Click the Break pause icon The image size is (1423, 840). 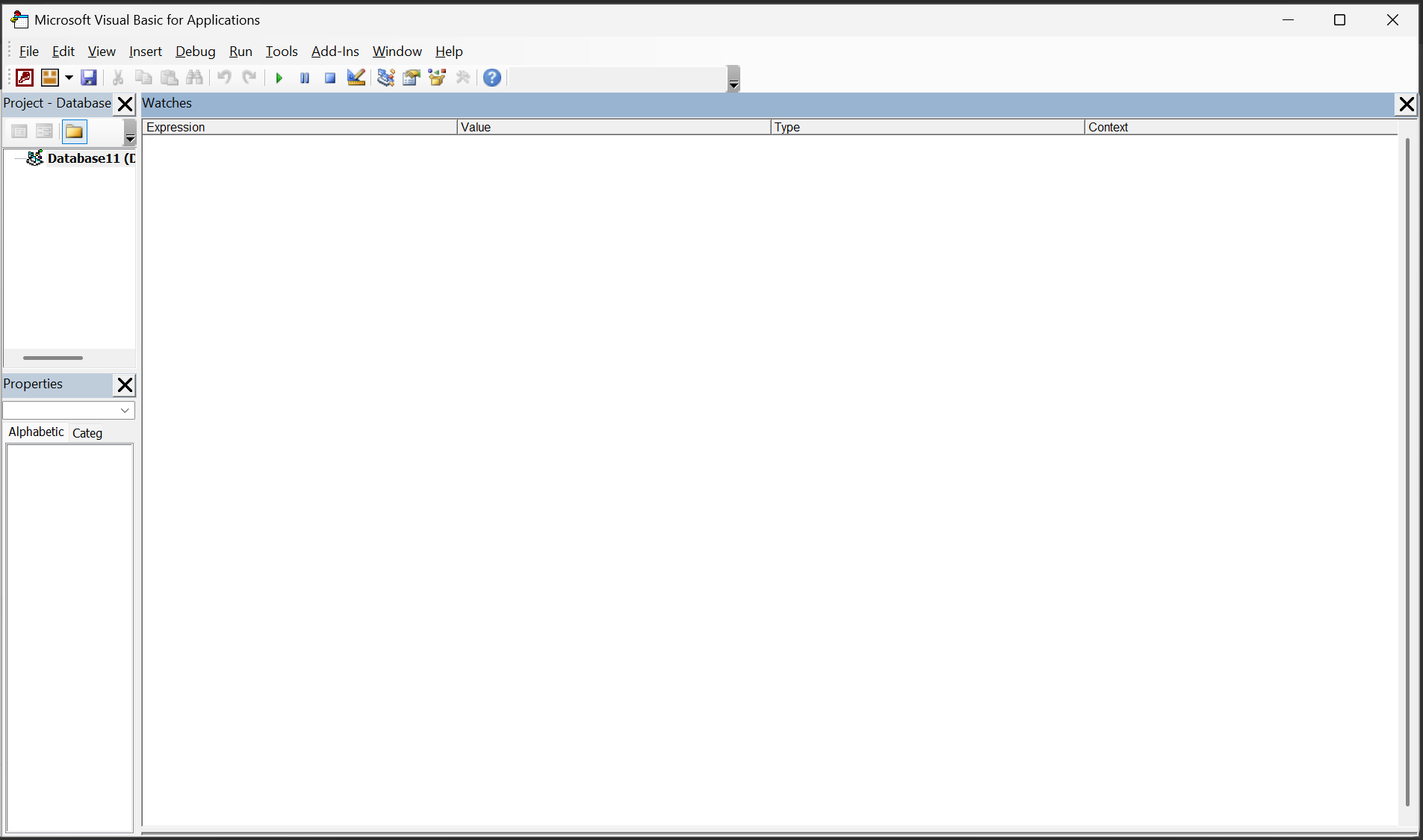point(305,78)
